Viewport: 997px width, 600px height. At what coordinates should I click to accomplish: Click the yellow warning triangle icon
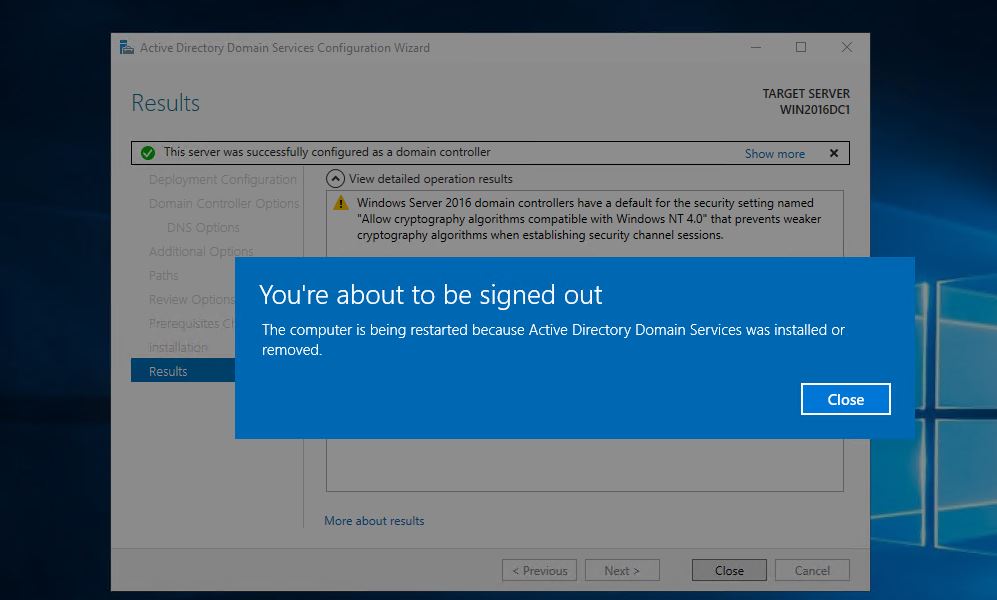(x=341, y=203)
